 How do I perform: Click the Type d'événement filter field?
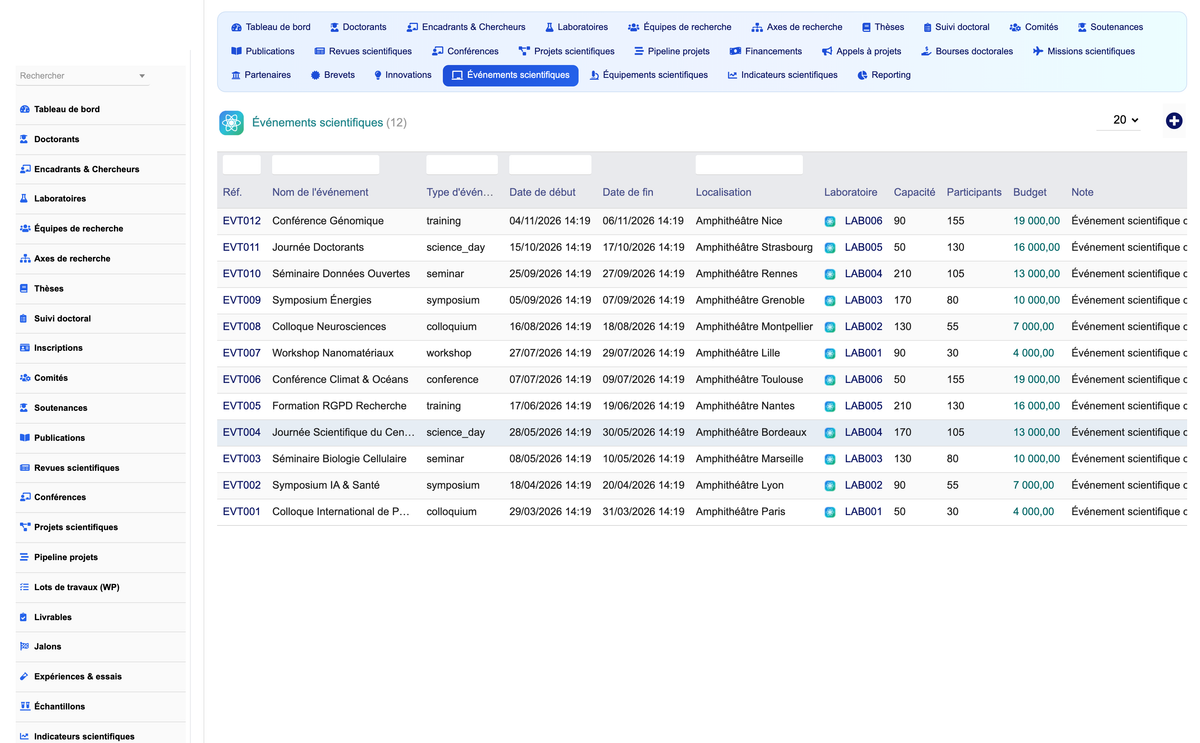point(462,165)
